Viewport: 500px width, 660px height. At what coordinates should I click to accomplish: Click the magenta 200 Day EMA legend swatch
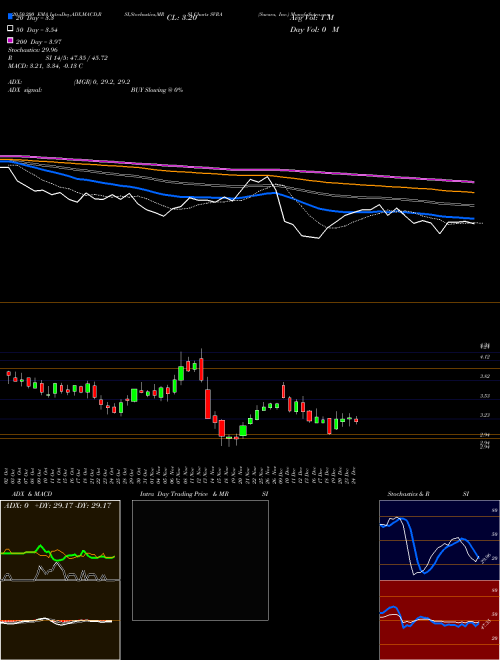[10, 40]
